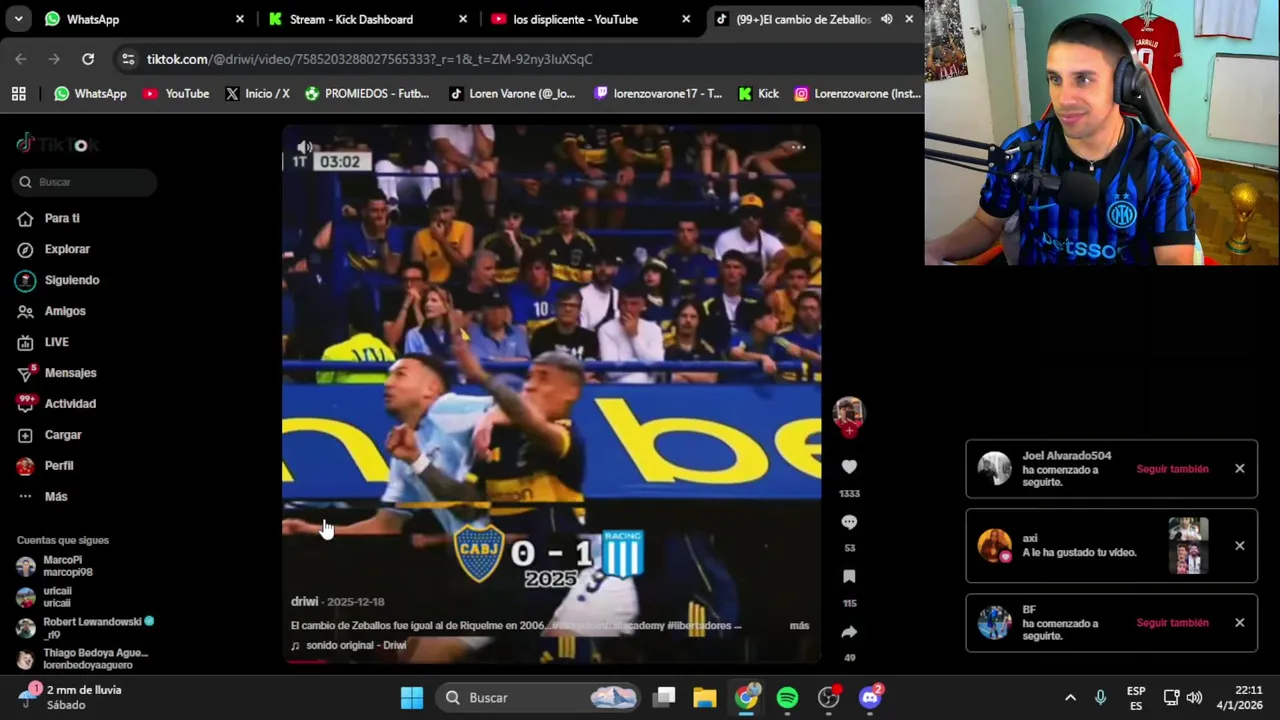Toggle the video sound speaker icon

[x=304, y=147]
